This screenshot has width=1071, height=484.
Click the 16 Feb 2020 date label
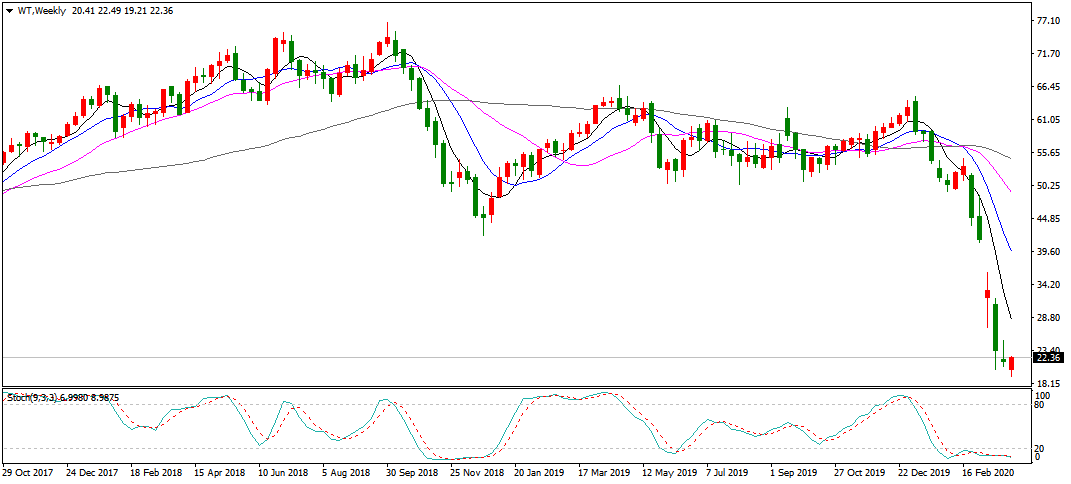coord(987,470)
